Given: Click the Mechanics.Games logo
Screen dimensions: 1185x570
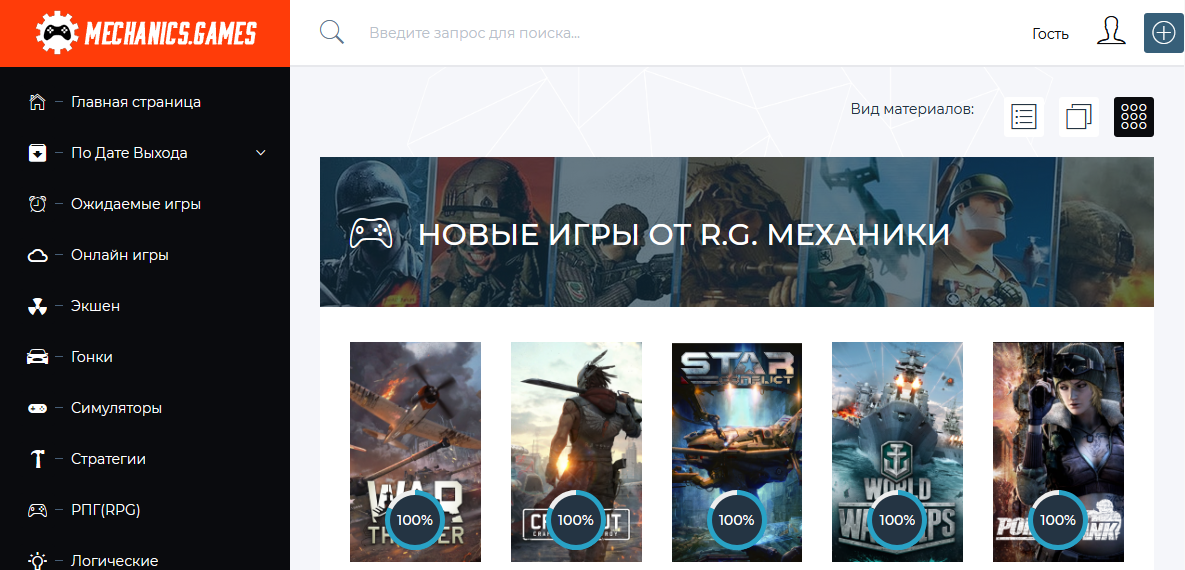Looking at the screenshot, I should [x=147, y=33].
